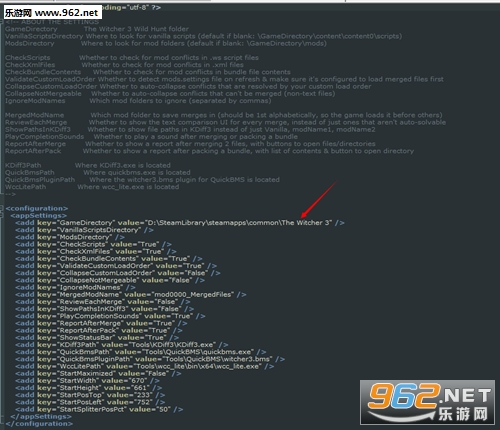Screen dimensions: 500x430
Task: Click the 962.NET logo at bottom right
Action: 427,402
